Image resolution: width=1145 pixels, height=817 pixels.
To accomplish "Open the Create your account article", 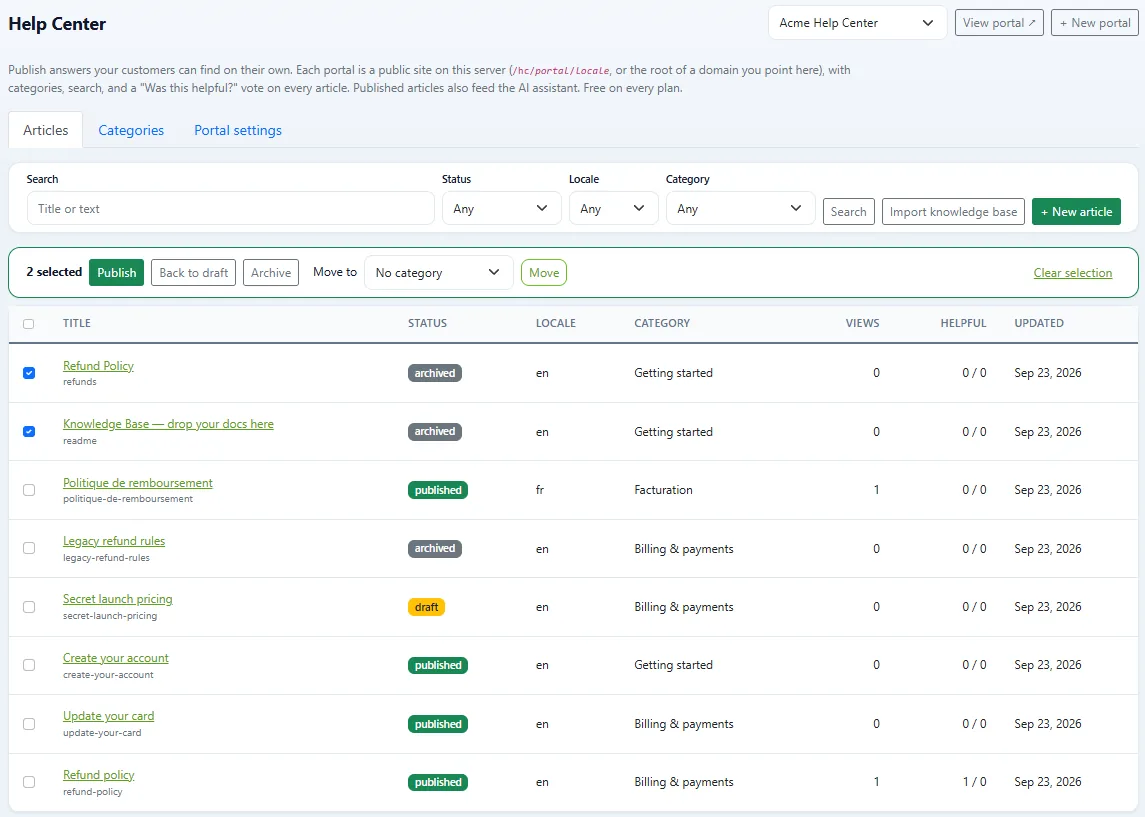I will (115, 658).
